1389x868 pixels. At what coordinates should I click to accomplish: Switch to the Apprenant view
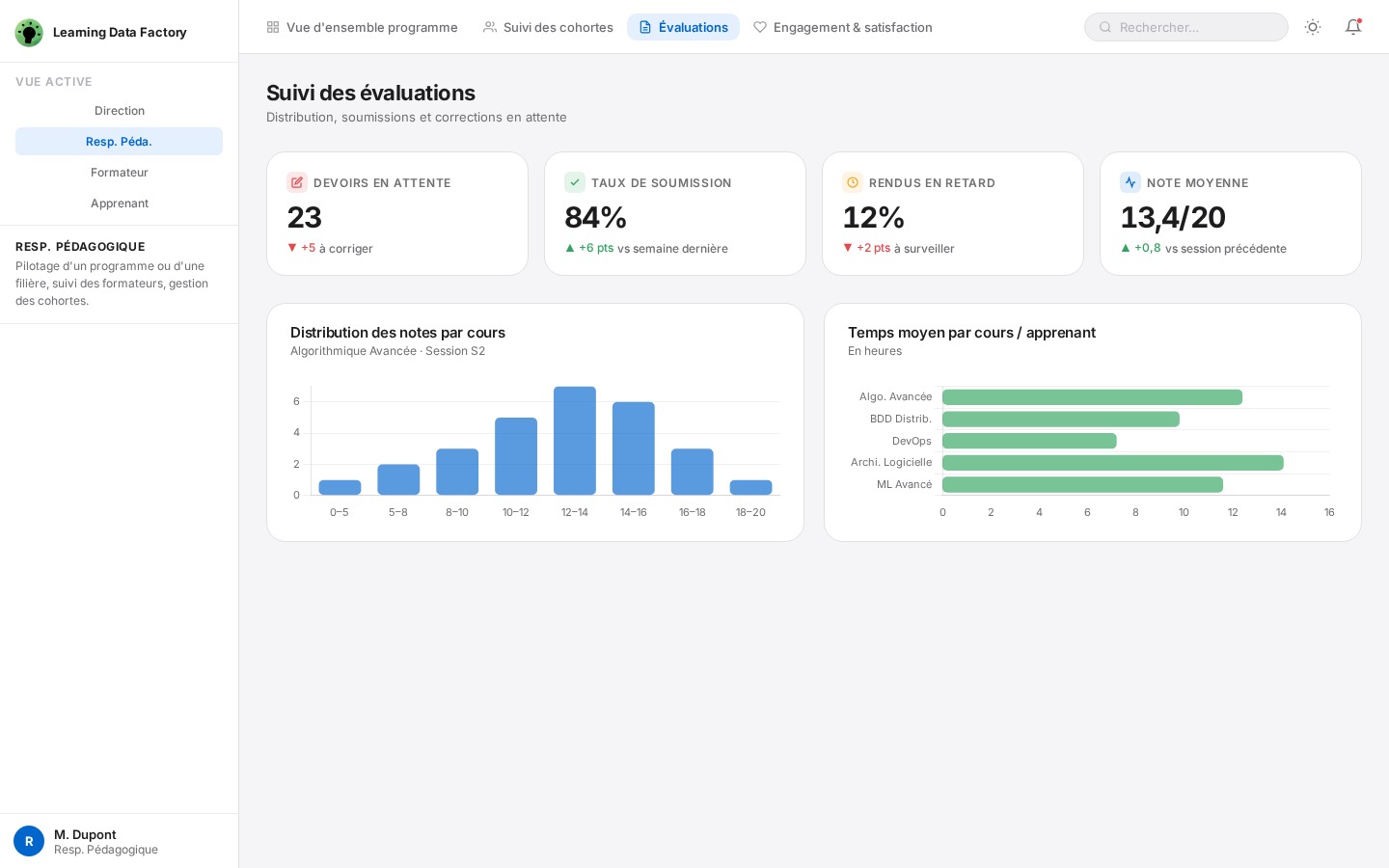click(x=119, y=203)
